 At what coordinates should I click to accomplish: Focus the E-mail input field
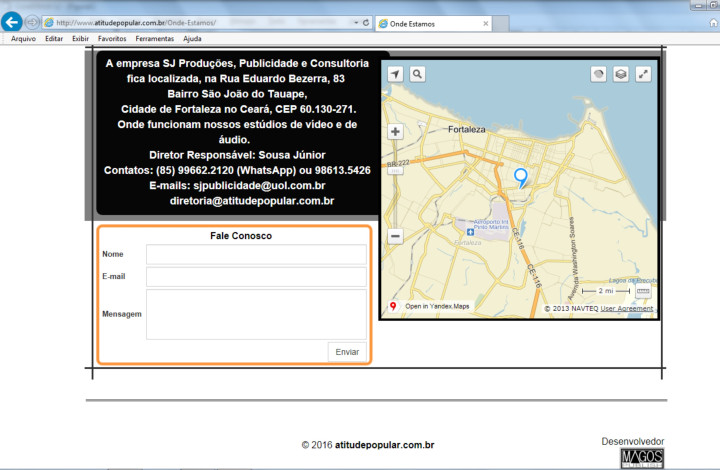[x=256, y=277]
